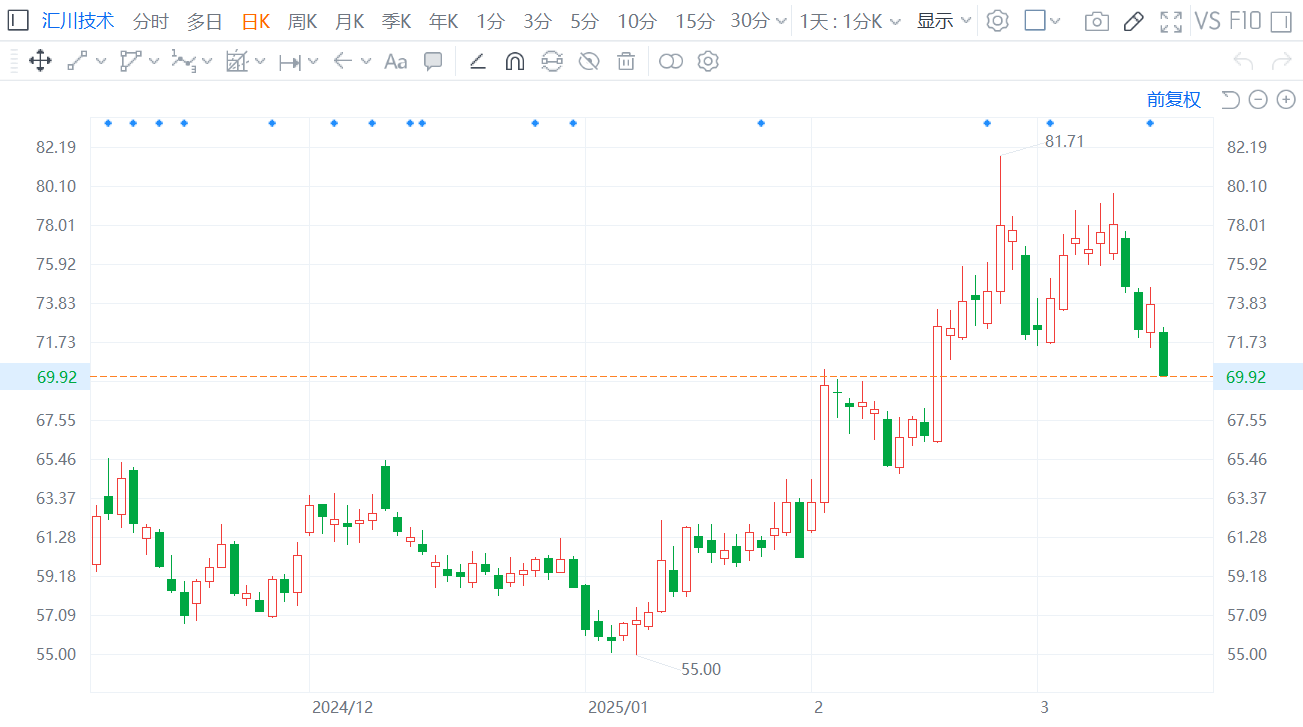Toggle the left sidebar panel icon

(18, 20)
